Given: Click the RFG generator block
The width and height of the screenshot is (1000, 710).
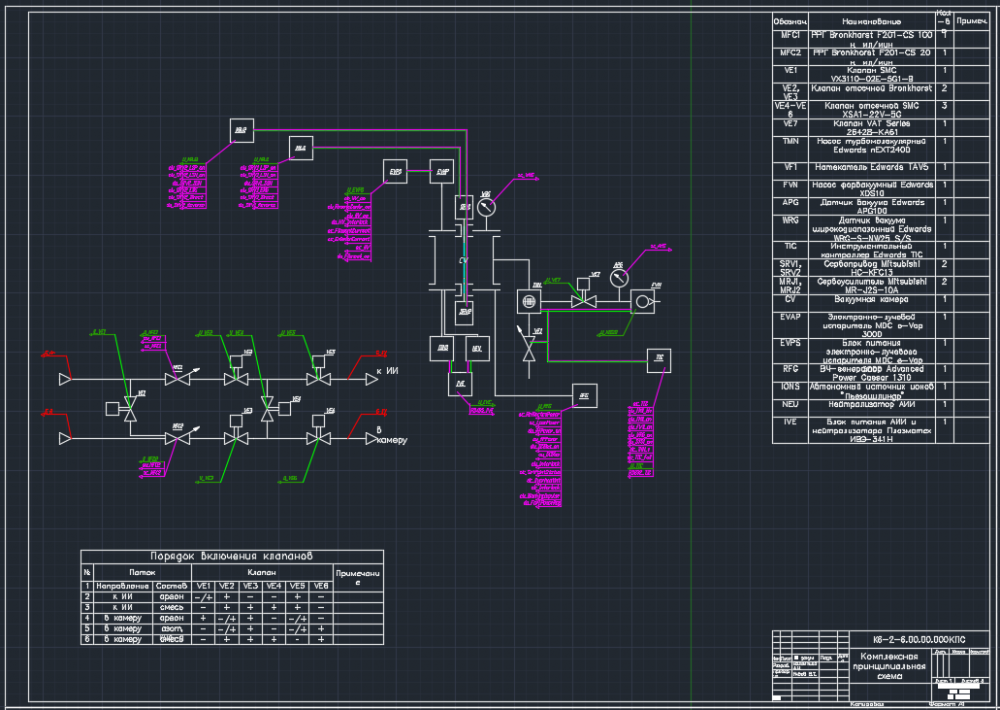Looking at the screenshot, I should click(x=584, y=397).
